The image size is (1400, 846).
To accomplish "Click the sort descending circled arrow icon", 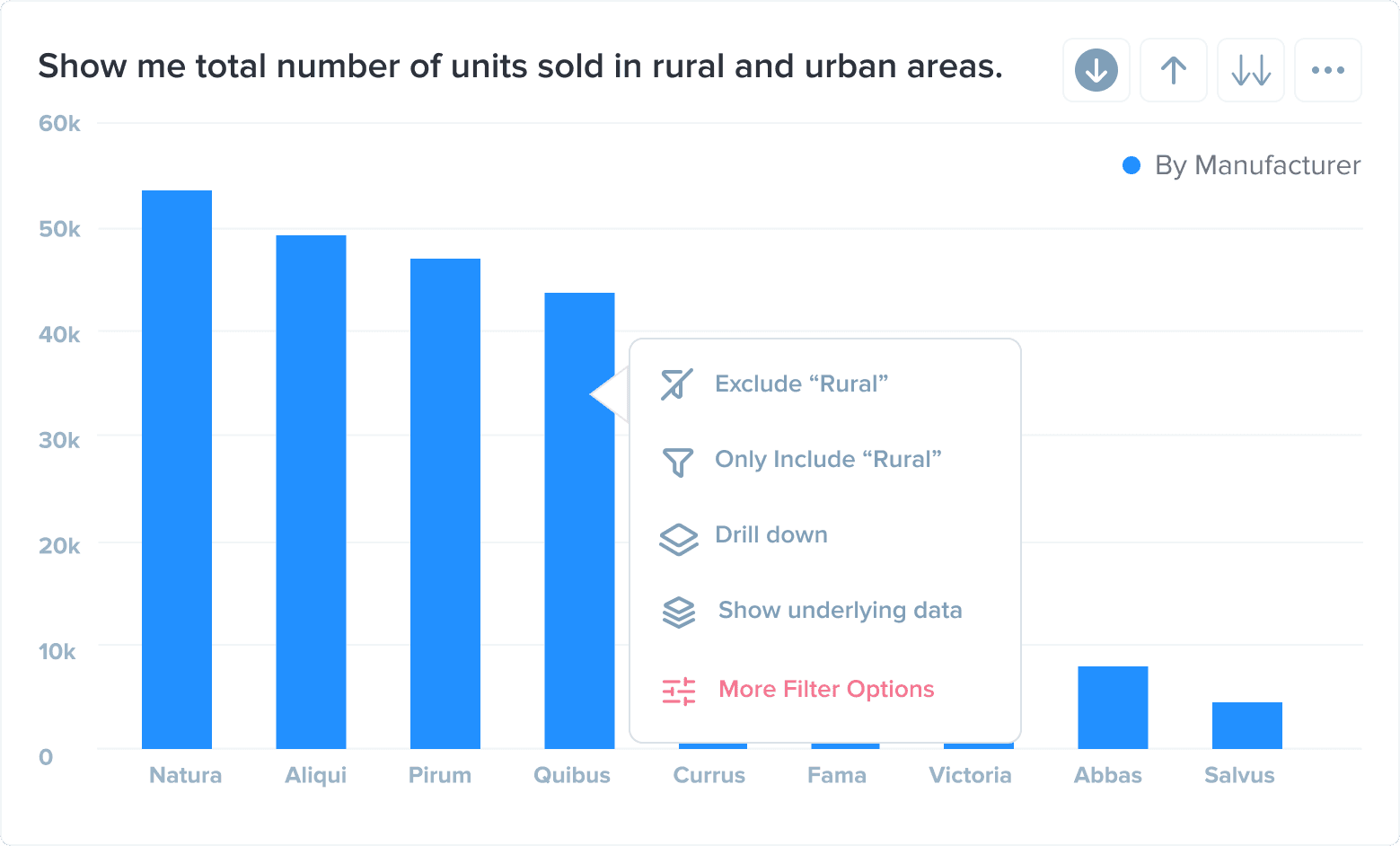I will (x=1096, y=70).
